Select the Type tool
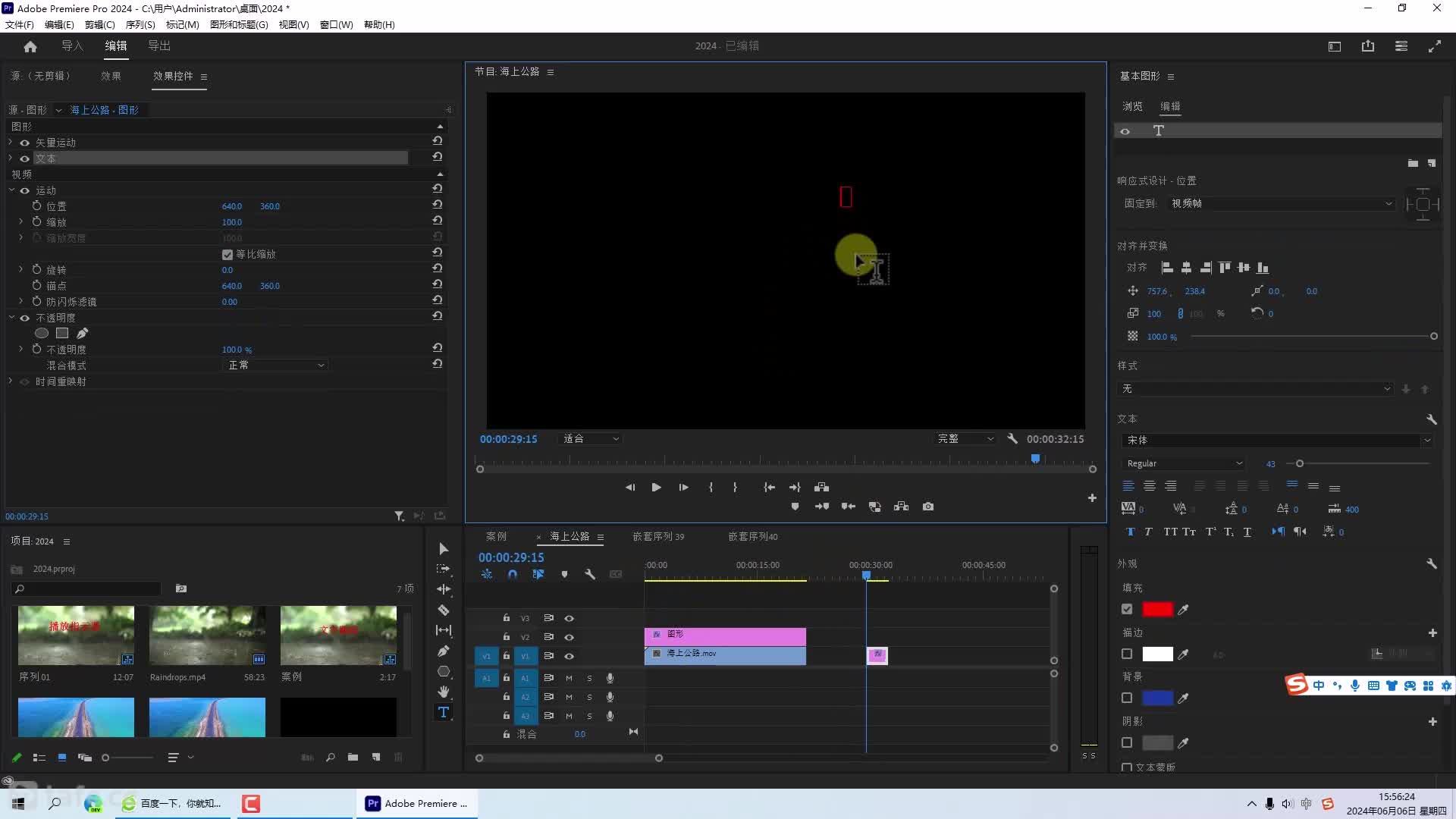 coord(444,712)
